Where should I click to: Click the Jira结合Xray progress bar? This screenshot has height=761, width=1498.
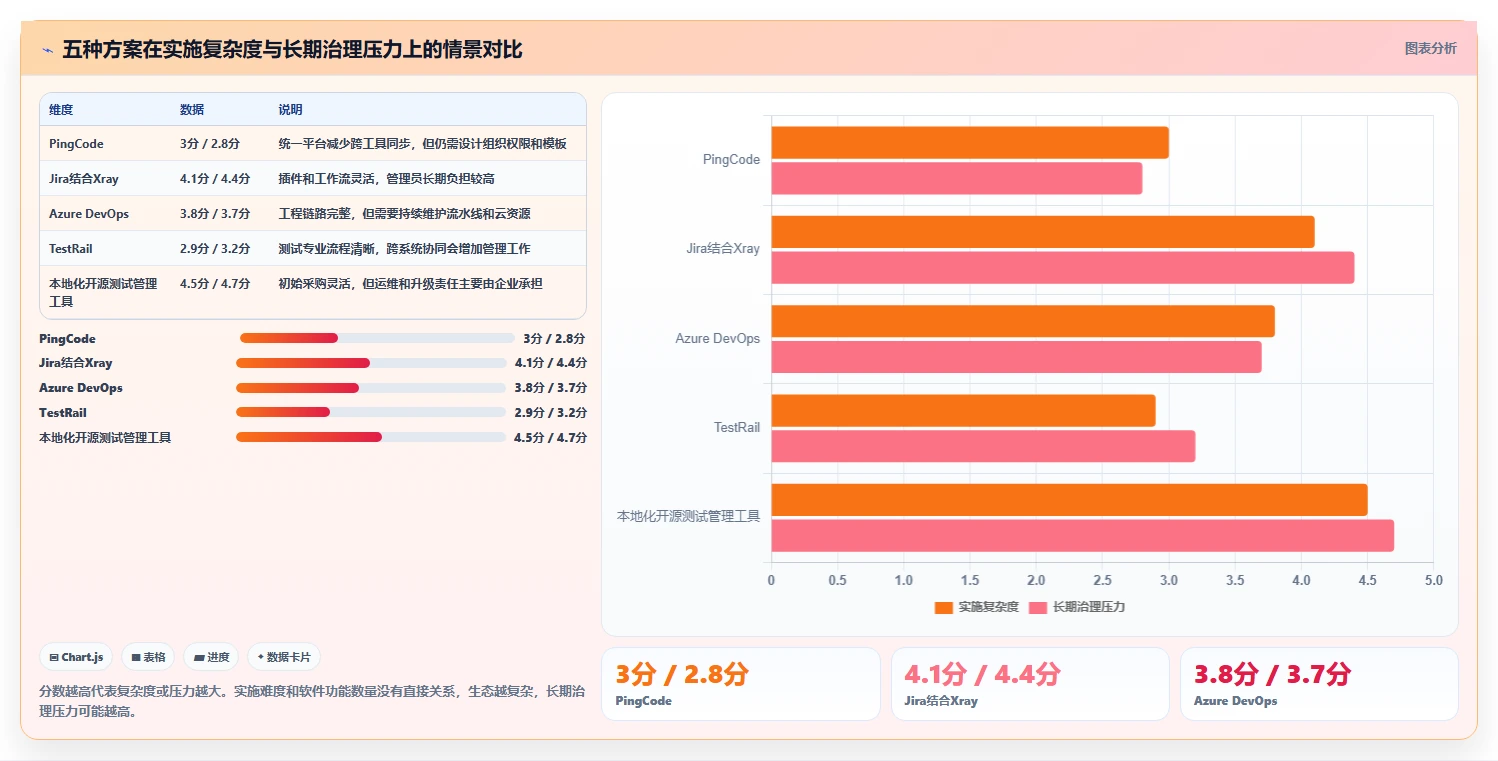click(371, 363)
